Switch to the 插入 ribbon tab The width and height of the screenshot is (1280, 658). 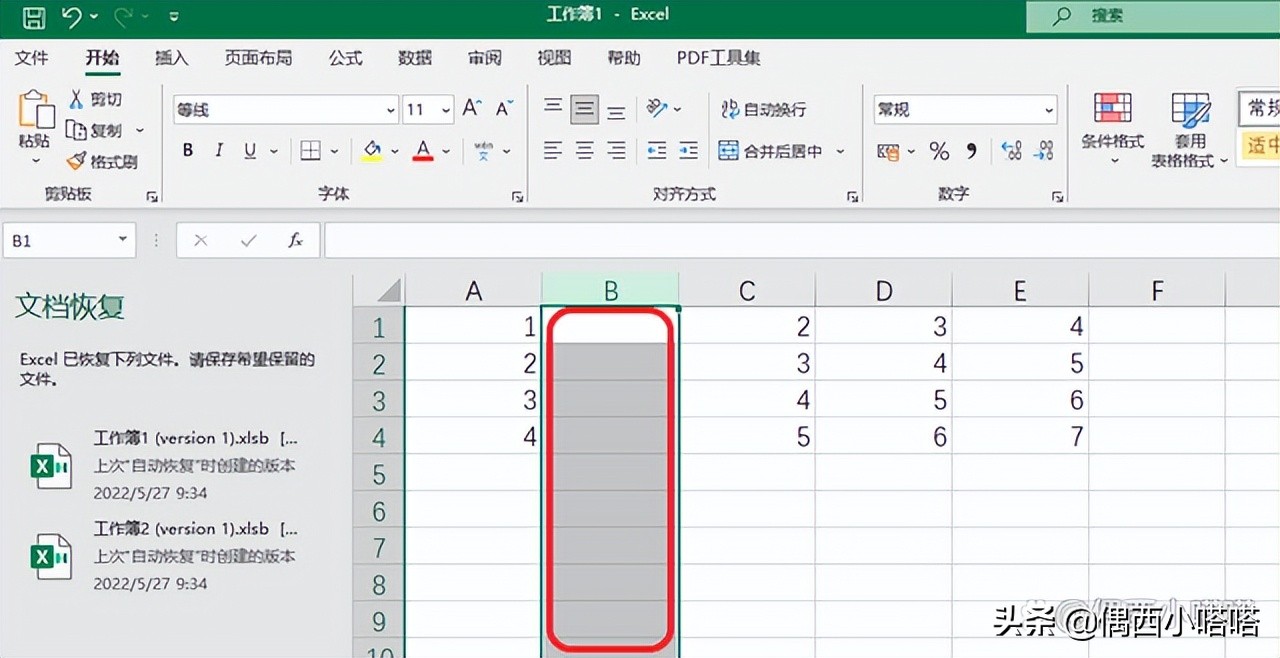[172, 58]
